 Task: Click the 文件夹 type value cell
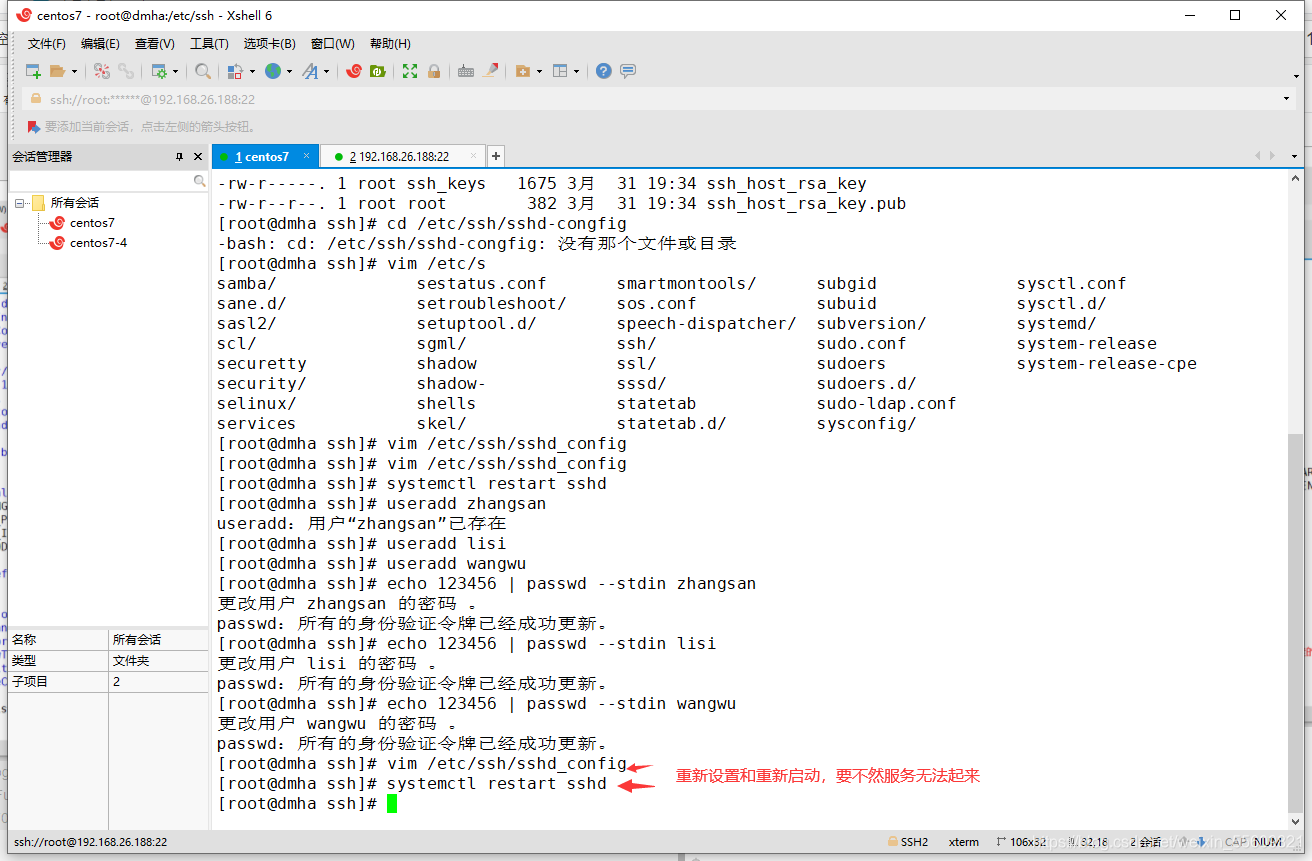click(132, 661)
